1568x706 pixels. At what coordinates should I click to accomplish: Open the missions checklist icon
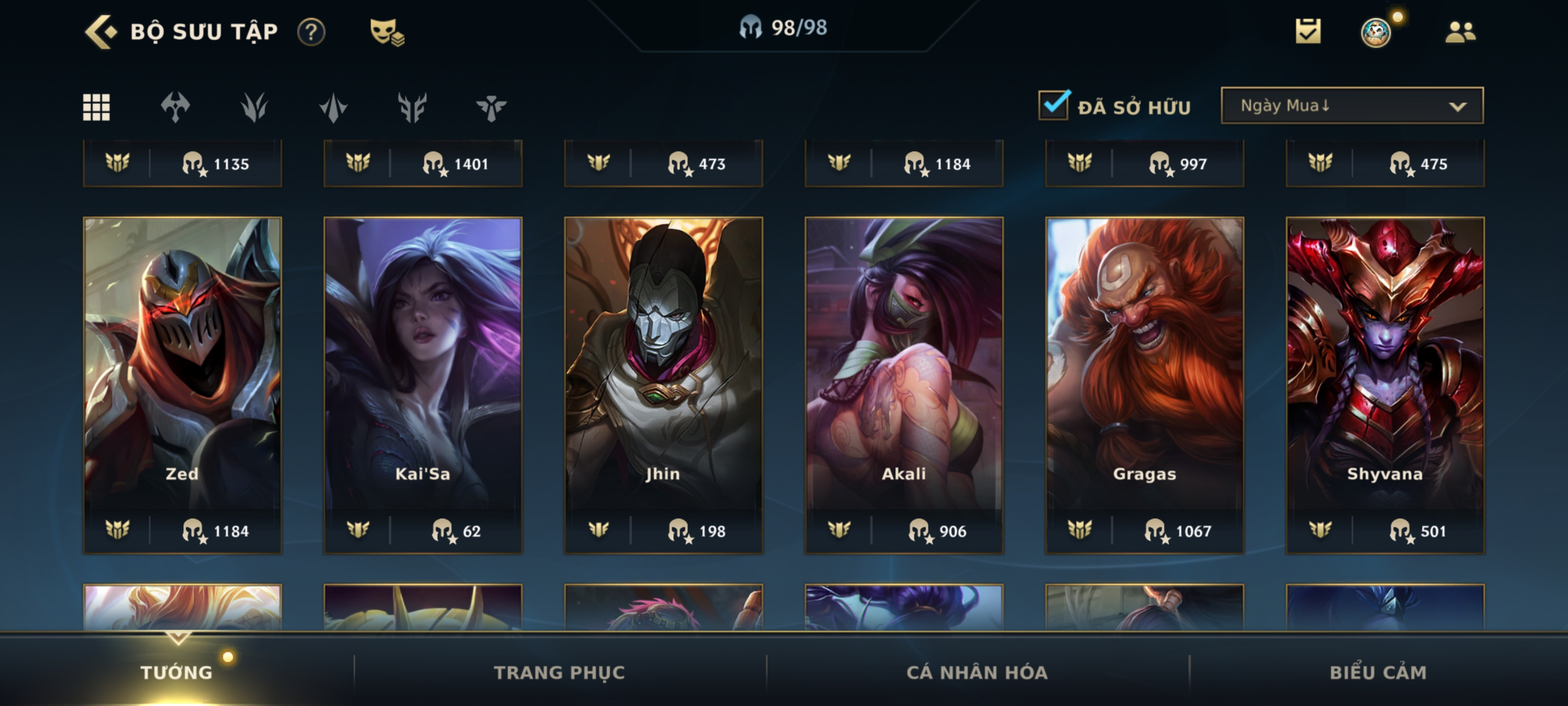pyautogui.click(x=1308, y=31)
